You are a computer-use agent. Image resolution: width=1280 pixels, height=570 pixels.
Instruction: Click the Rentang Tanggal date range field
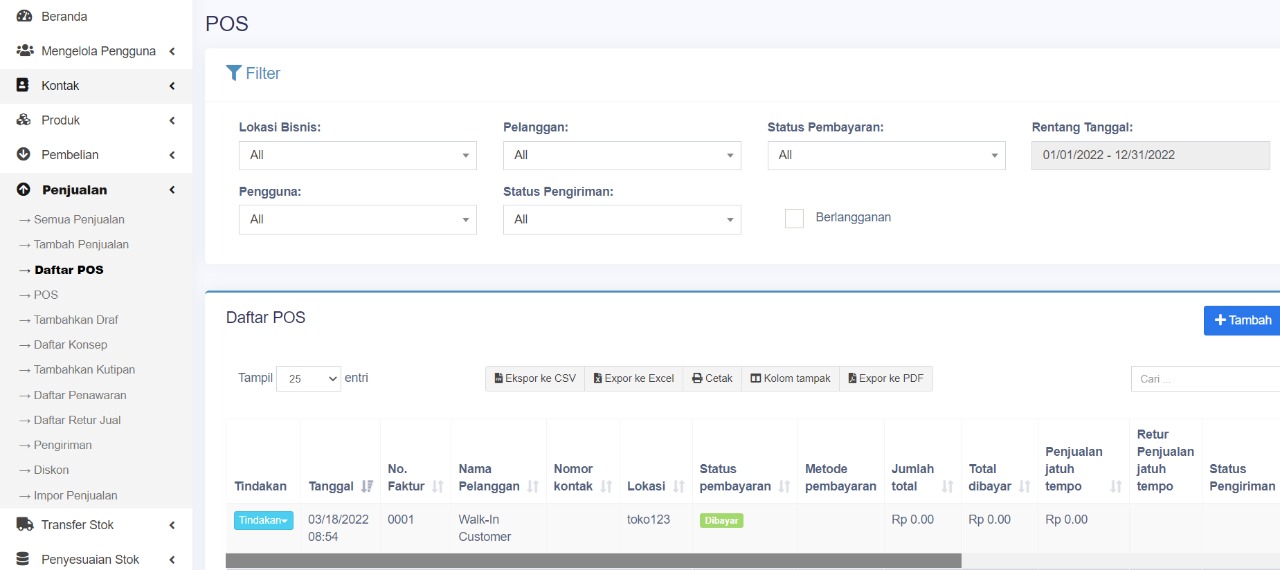pos(1150,155)
